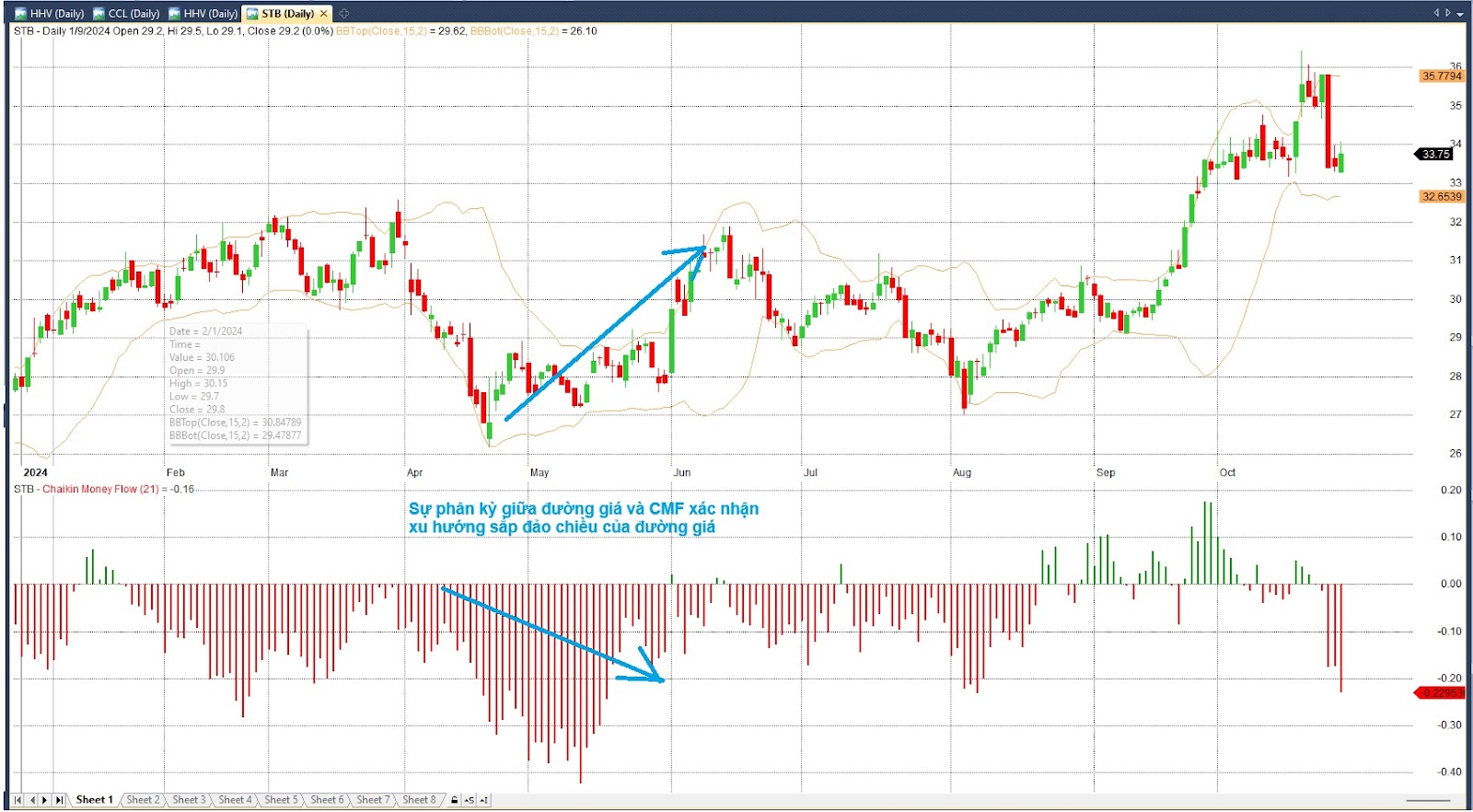Click the May label on the date axis
Viewport: 1473px width, 812px height.
pyautogui.click(x=539, y=472)
